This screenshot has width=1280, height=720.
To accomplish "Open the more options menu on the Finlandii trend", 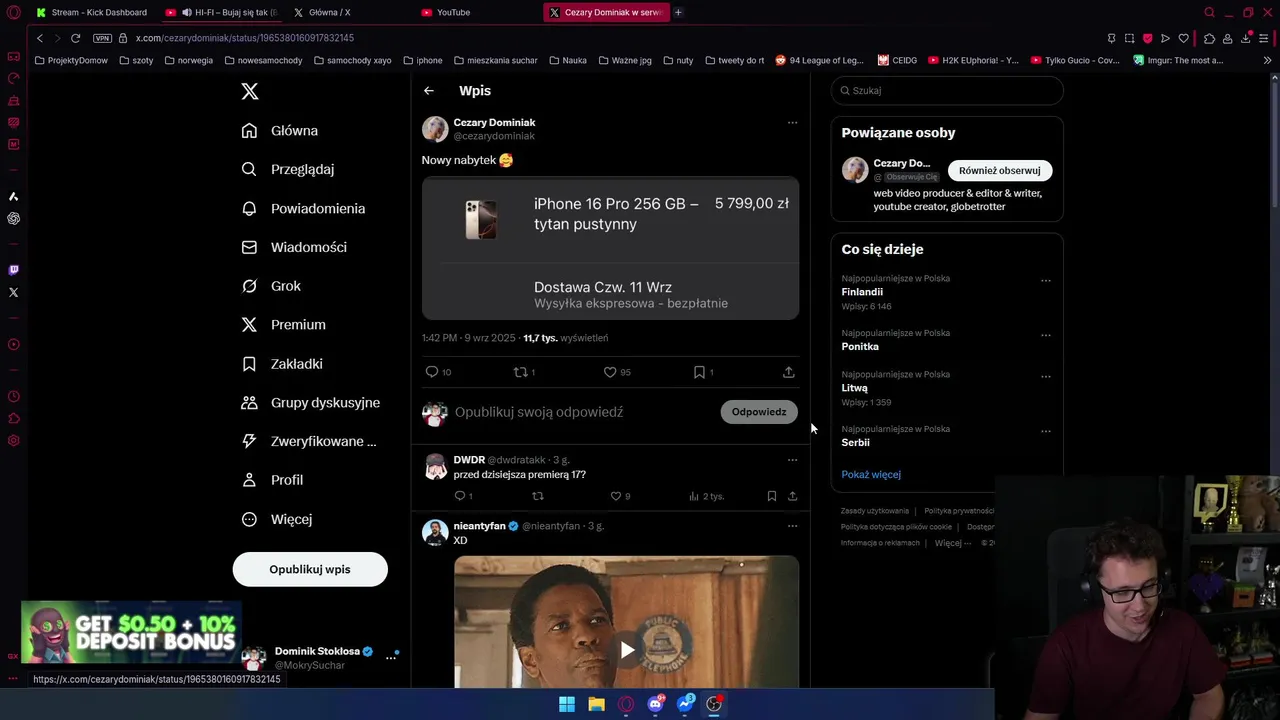I will tap(1046, 281).
